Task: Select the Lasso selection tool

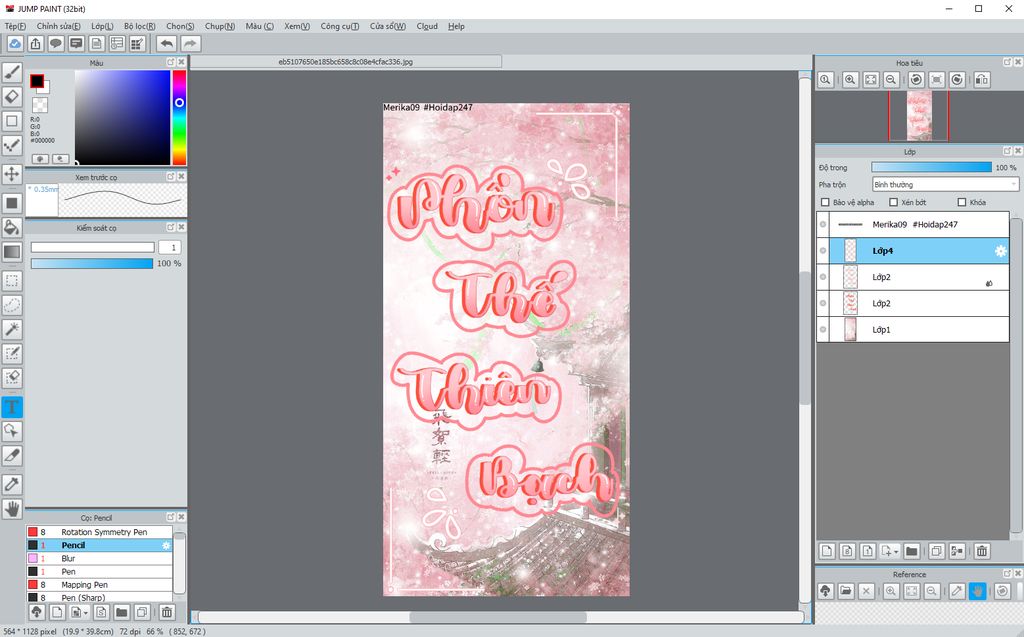Action: [12, 305]
